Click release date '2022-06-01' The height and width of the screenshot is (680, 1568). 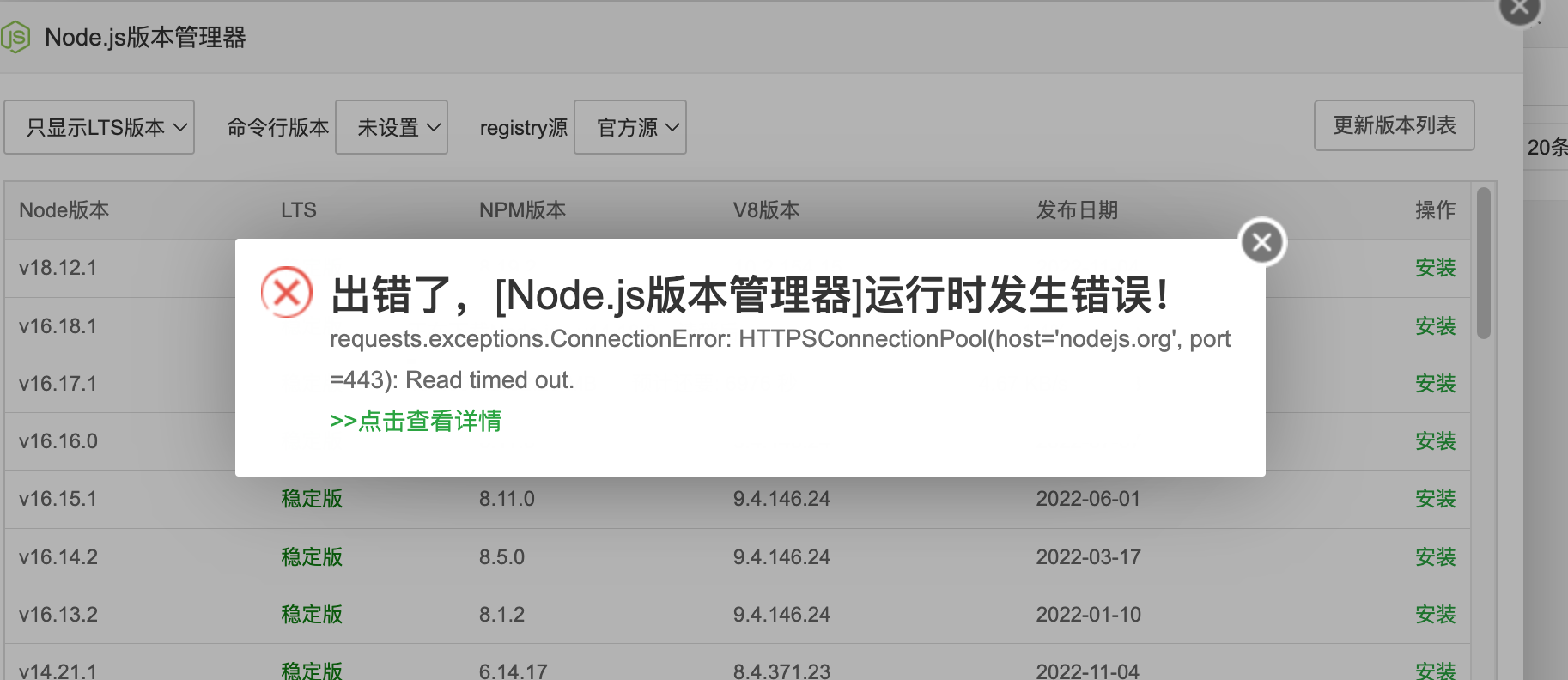click(x=1088, y=499)
